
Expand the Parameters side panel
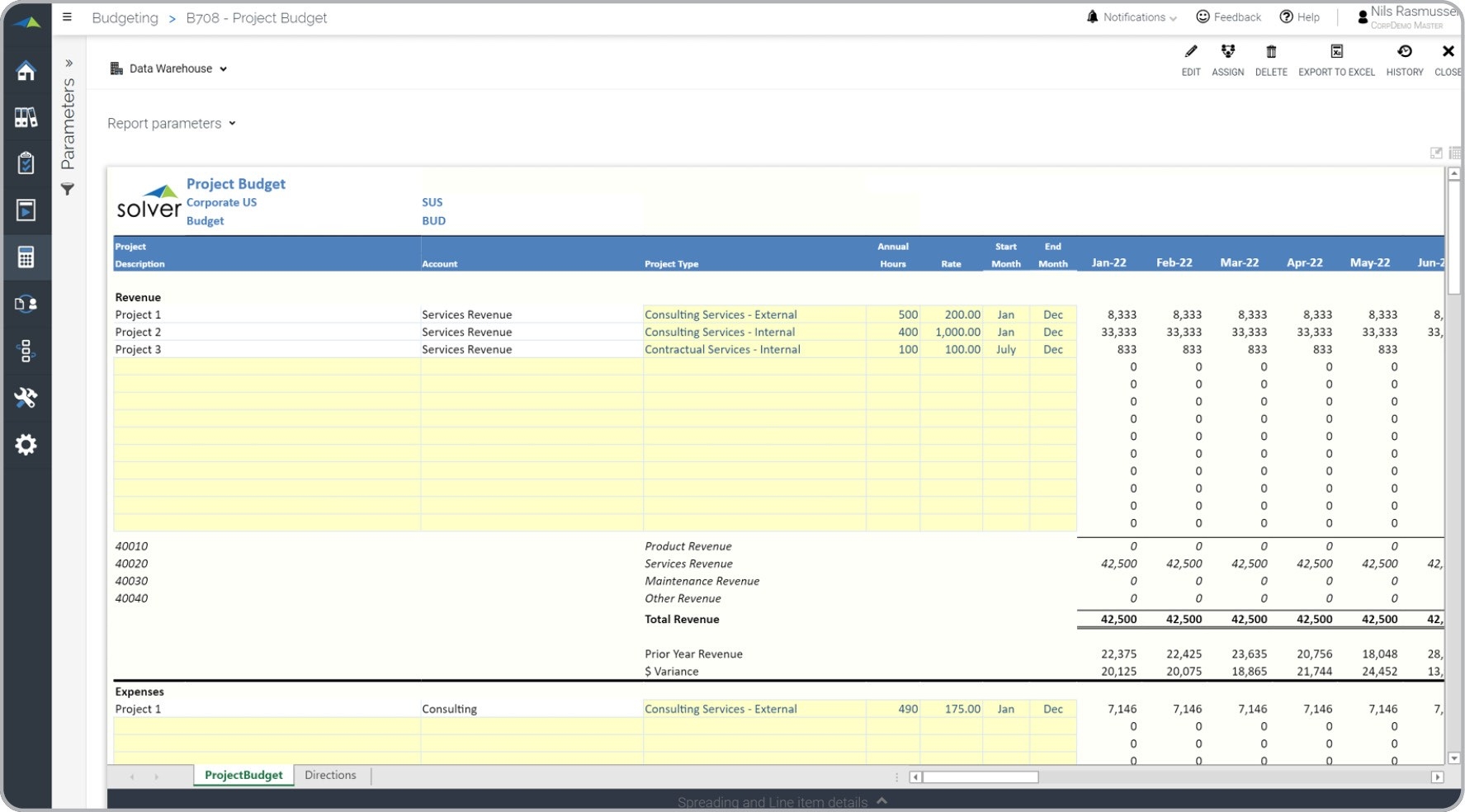coord(68,61)
